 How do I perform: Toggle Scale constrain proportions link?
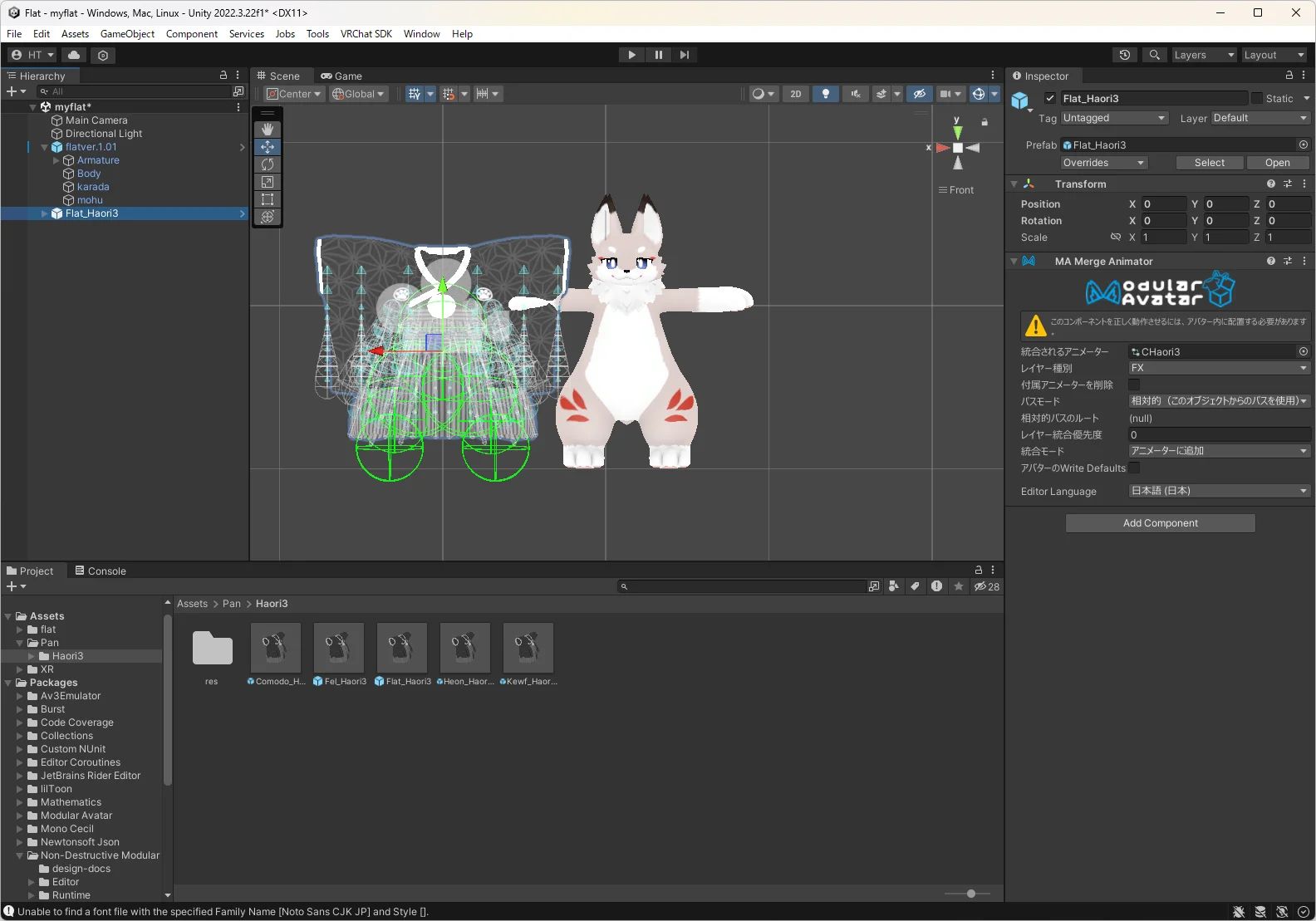(1116, 238)
